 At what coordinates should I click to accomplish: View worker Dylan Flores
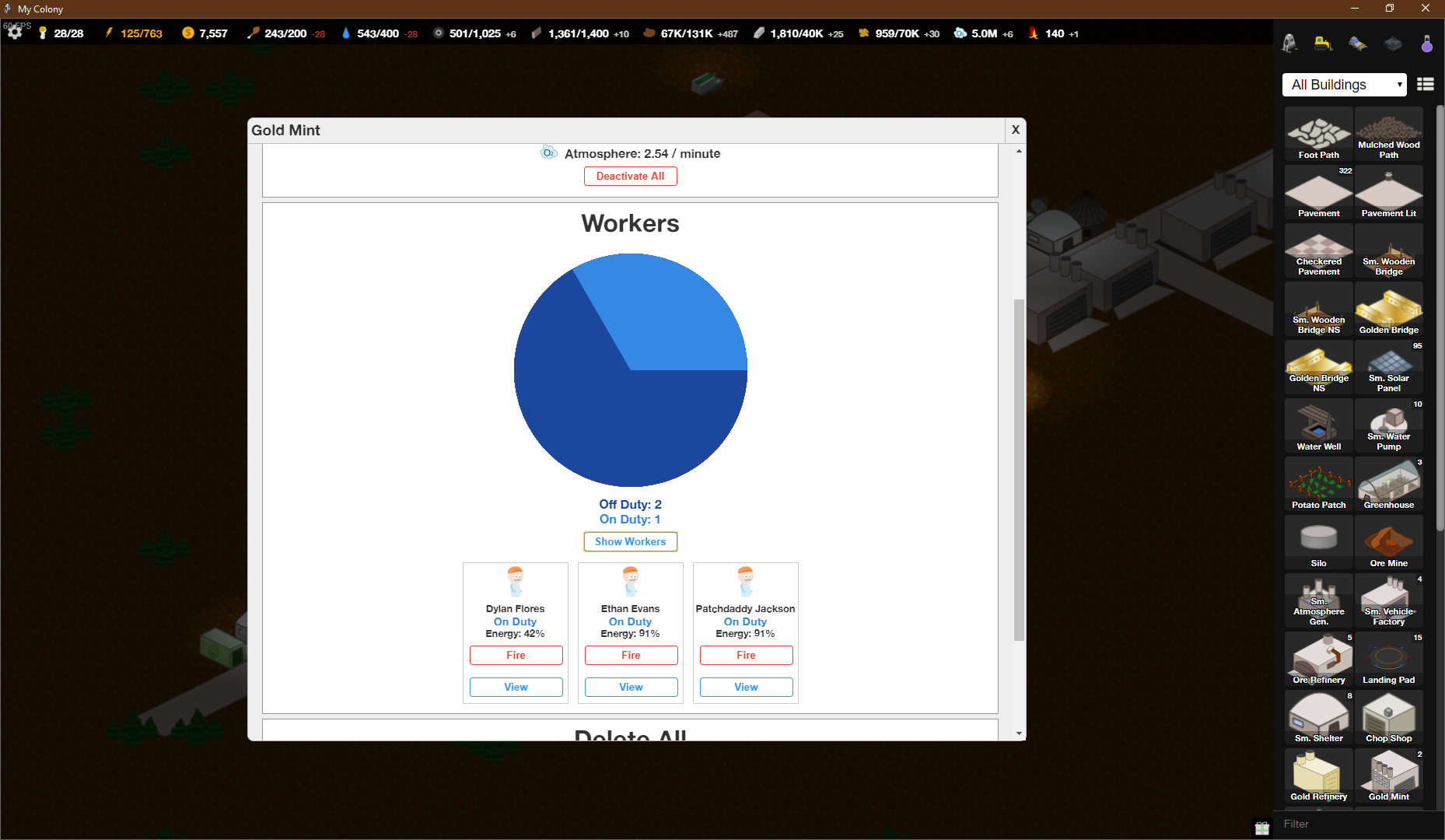[x=516, y=687]
